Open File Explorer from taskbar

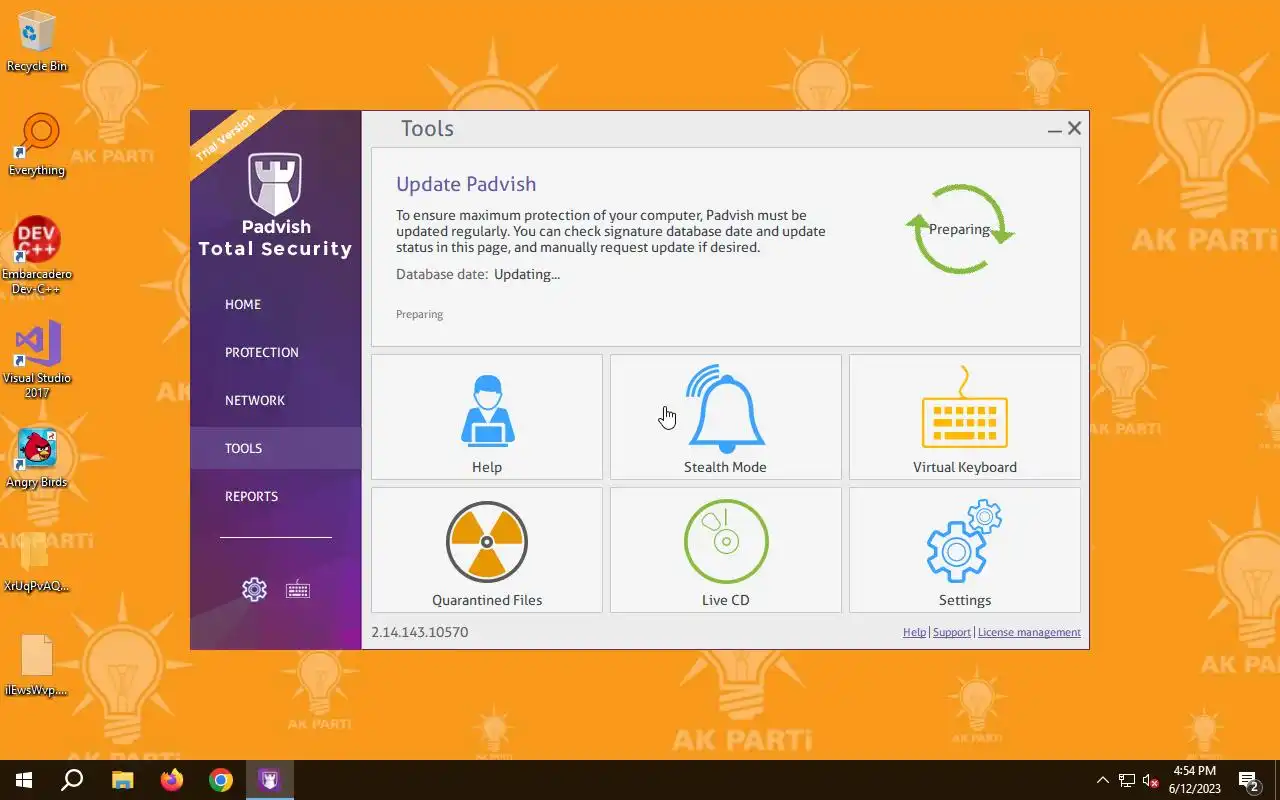tap(122, 780)
